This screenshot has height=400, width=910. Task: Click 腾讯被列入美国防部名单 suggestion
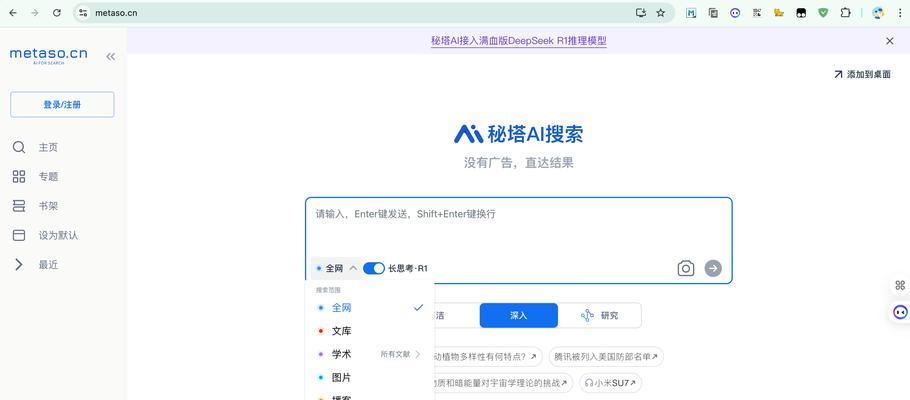pos(606,356)
